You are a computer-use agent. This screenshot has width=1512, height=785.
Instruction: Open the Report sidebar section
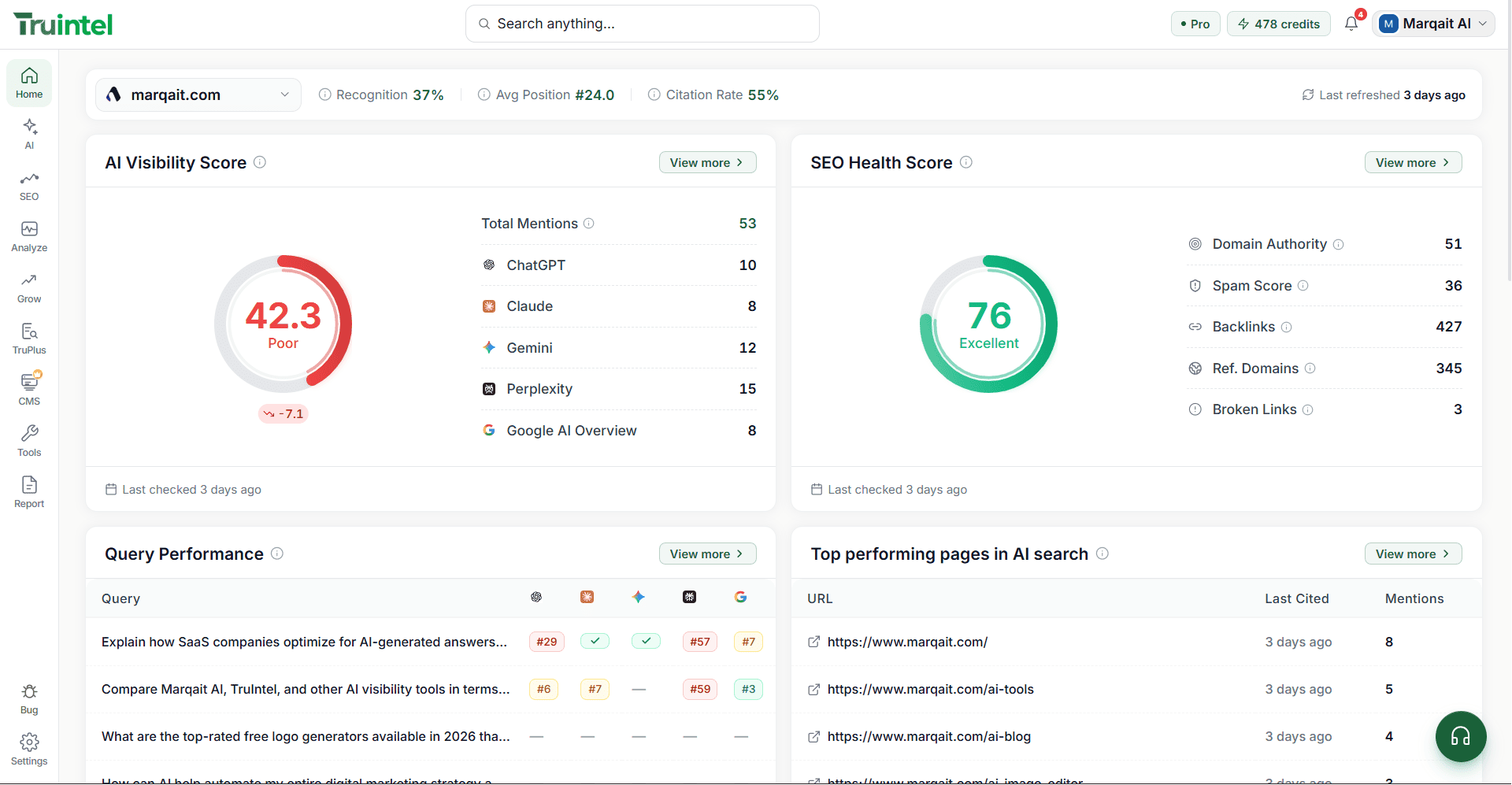pyautogui.click(x=29, y=492)
